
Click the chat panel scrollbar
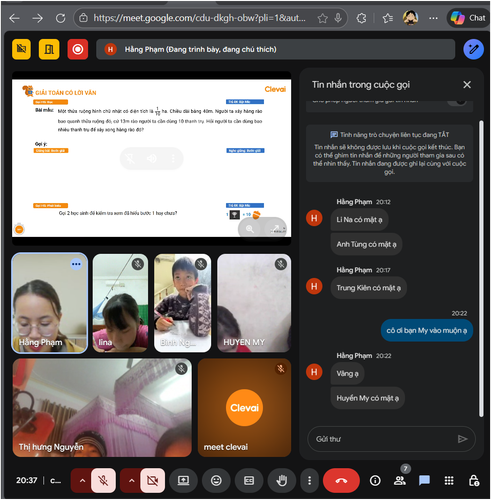coord(481,268)
